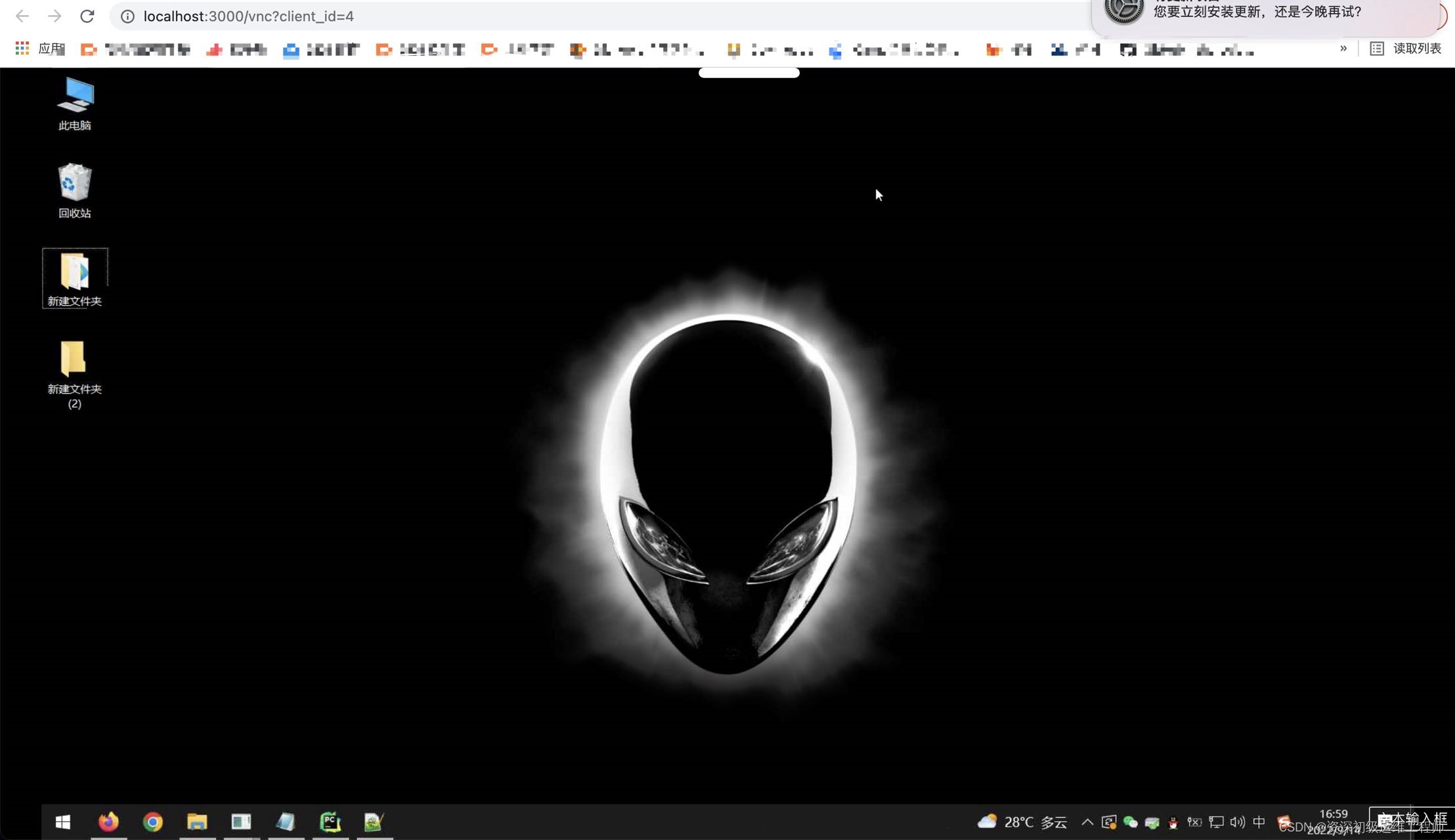
Task: Open the QQ penguin tray icon
Action: 1173,822
